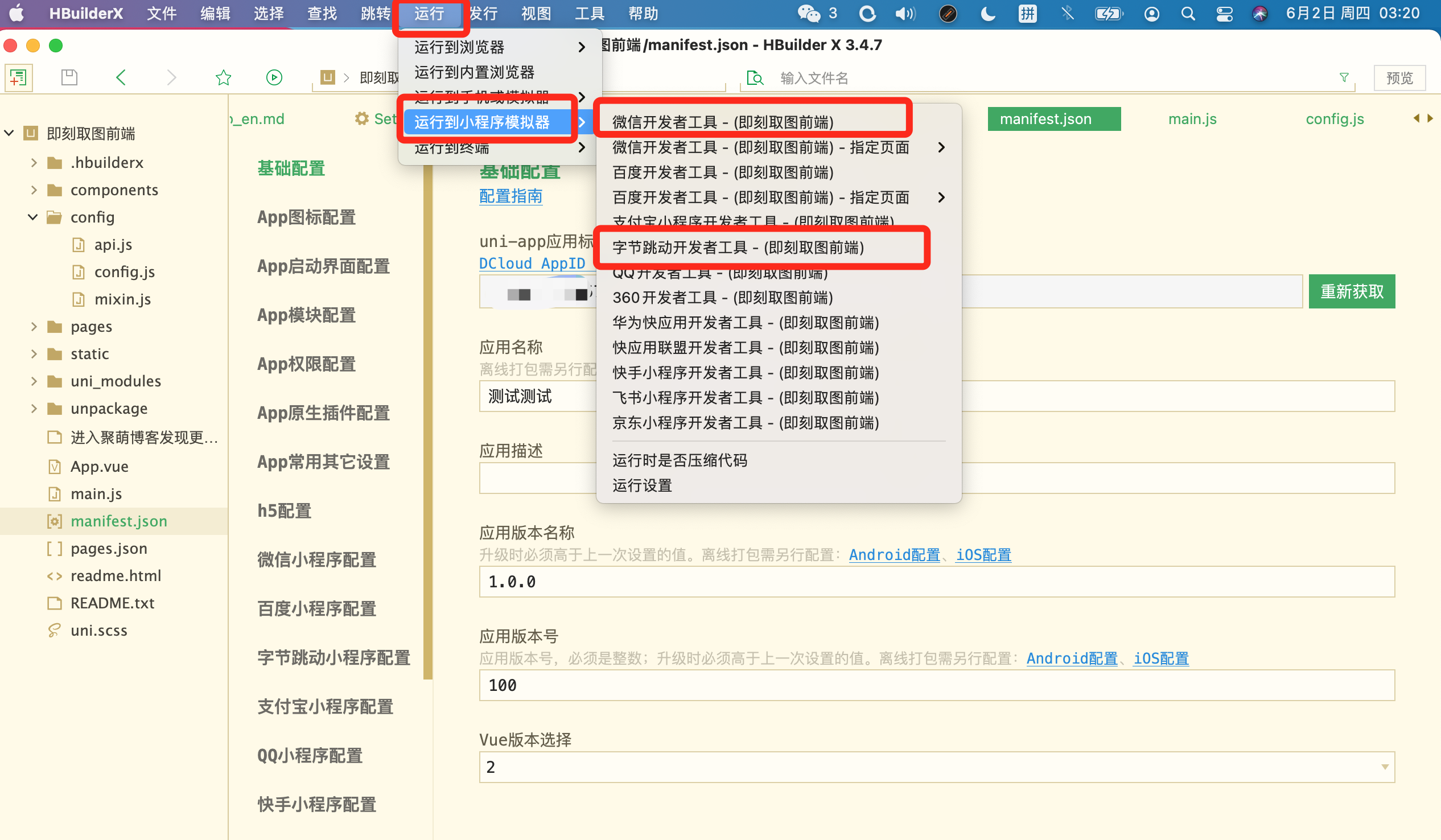This screenshot has width=1441, height=840.
Task: Select api.js in the config folder
Action: [x=113, y=245]
